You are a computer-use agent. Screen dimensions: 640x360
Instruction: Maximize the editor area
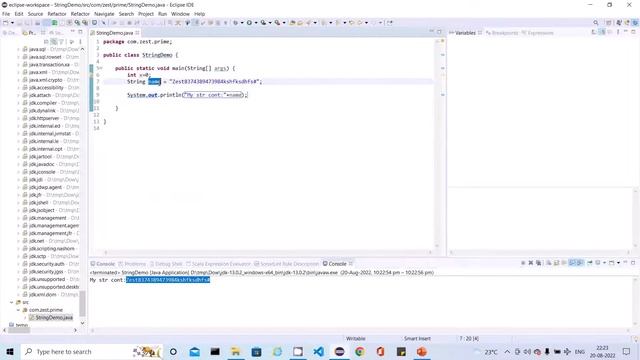(439, 32)
